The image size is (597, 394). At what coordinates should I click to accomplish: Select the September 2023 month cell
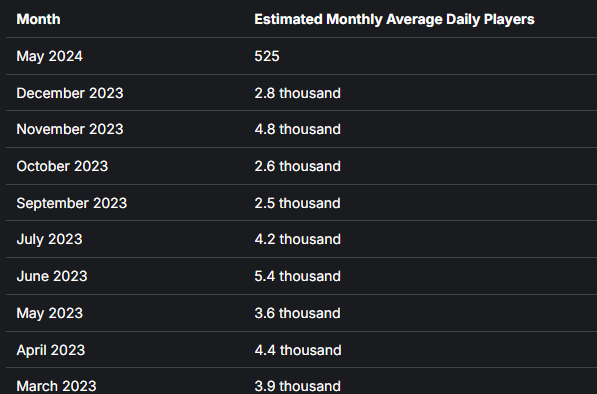click(72, 203)
